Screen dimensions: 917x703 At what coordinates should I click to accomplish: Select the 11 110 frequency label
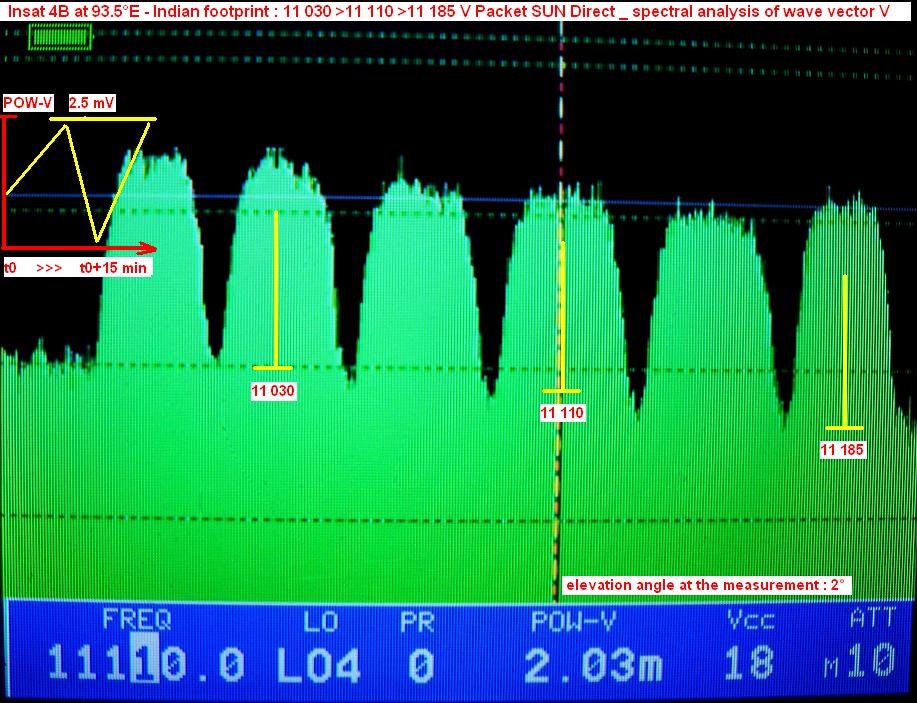click(x=561, y=412)
